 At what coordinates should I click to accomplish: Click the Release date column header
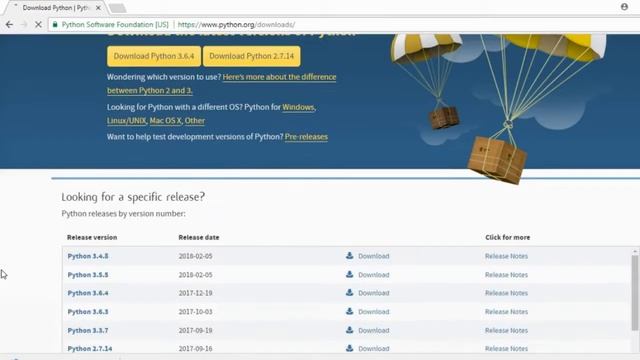199,237
